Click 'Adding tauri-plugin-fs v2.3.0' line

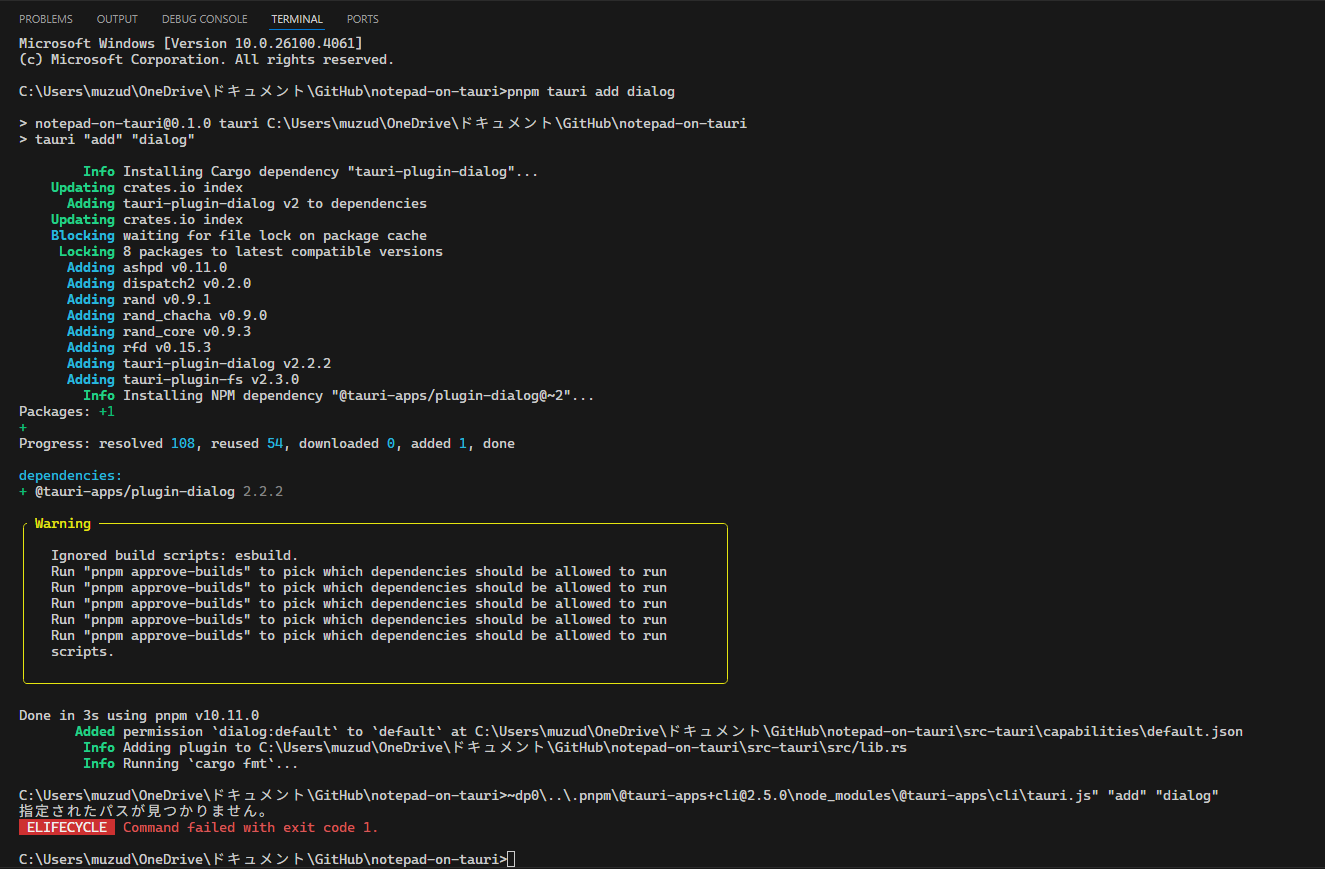coord(183,380)
